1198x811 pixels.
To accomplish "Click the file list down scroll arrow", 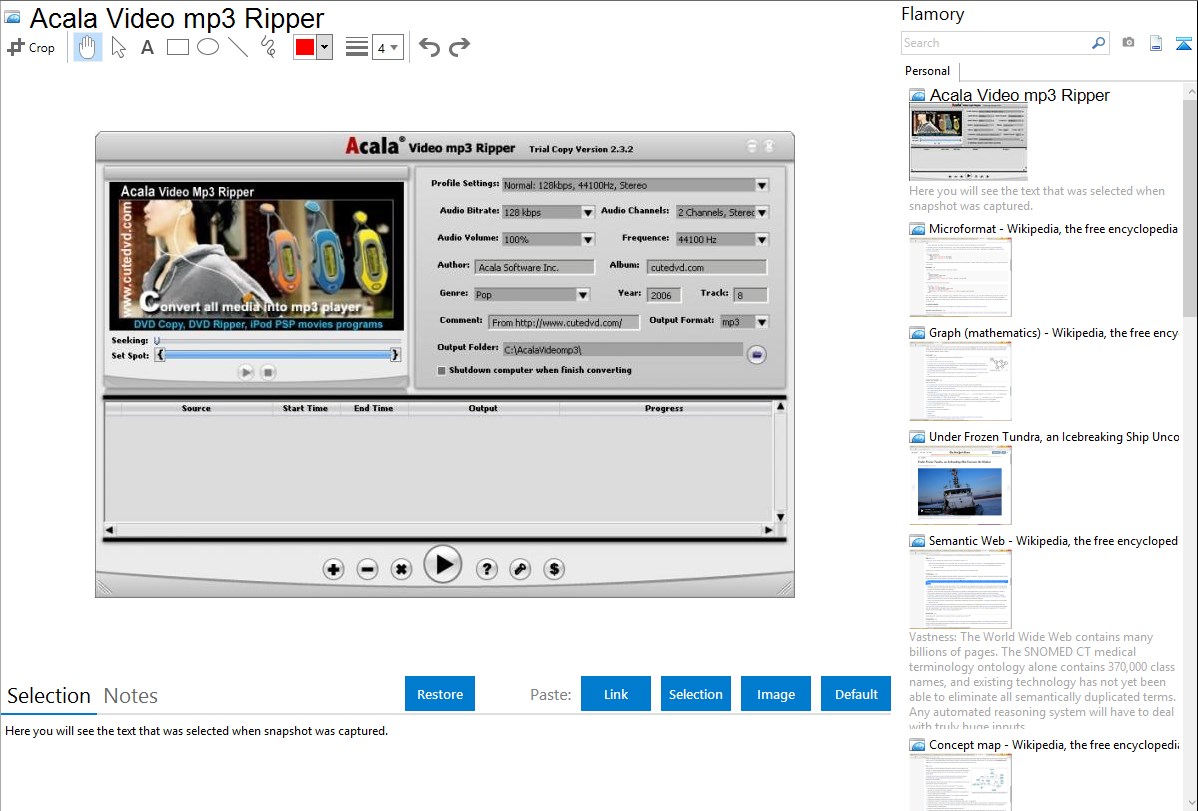I will 780,517.
